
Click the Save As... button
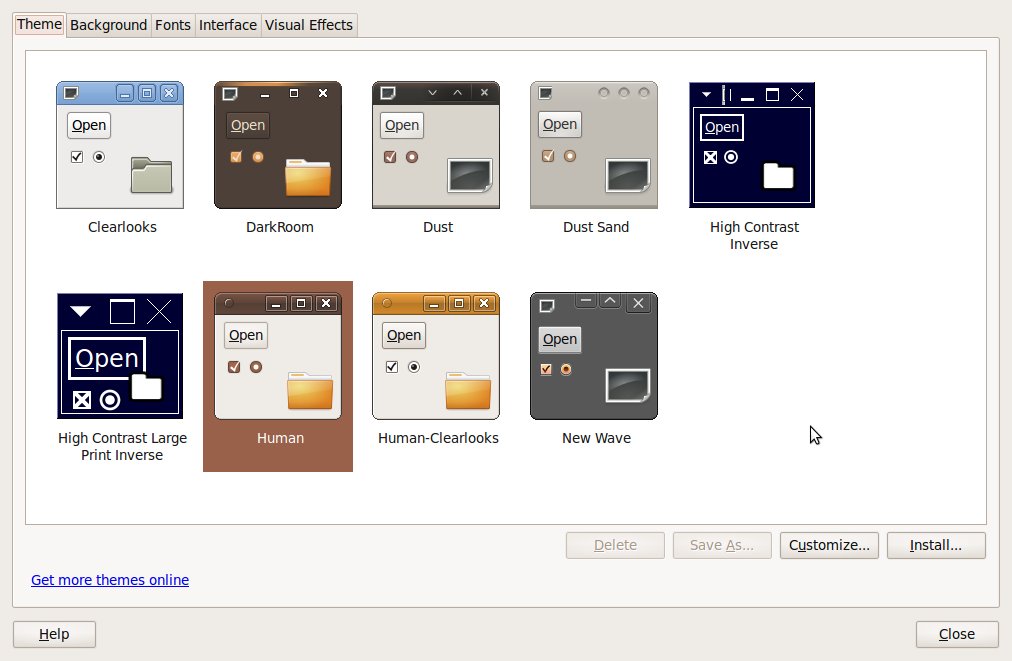point(722,545)
